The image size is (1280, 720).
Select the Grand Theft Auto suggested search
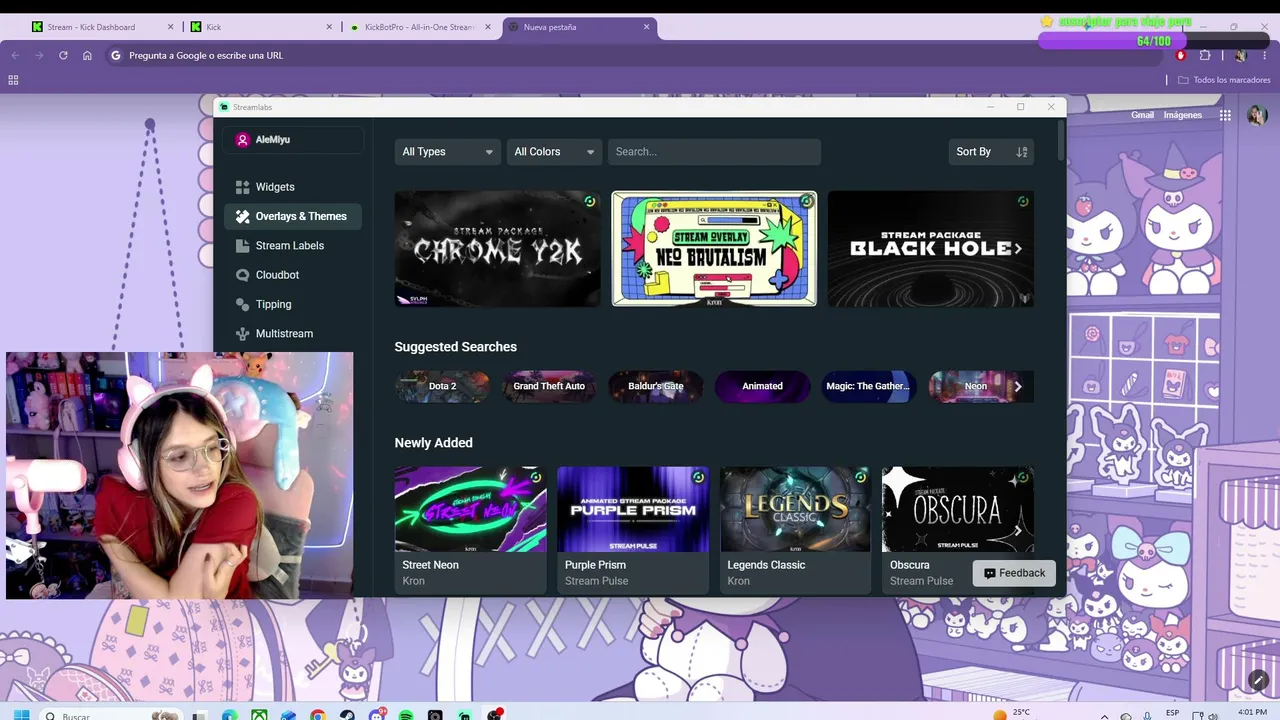click(x=549, y=386)
